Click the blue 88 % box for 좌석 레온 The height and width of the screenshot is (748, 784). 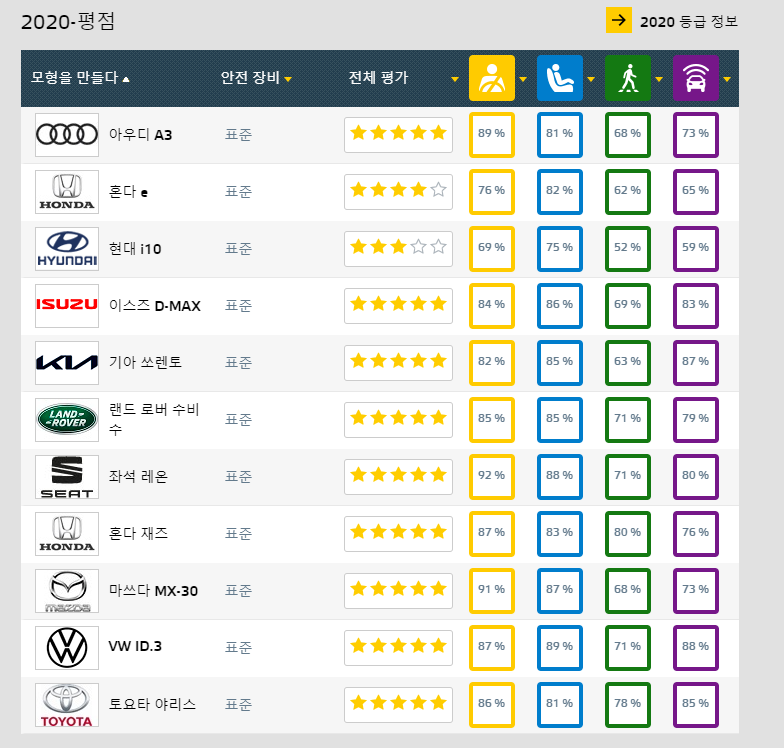tap(560, 477)
